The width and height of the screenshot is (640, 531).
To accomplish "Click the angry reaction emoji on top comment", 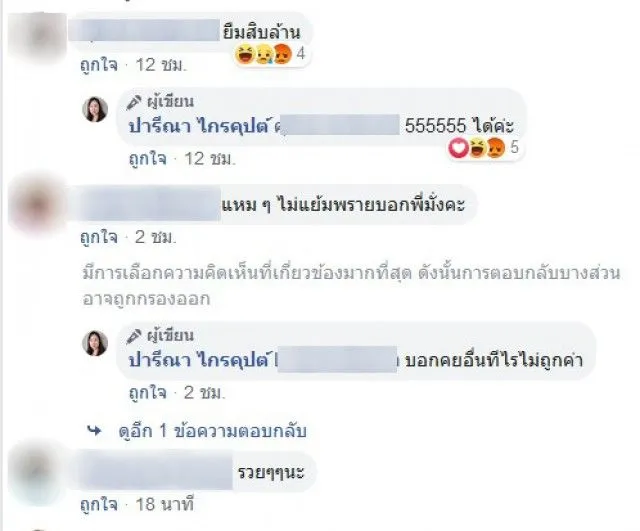I will point(282,54).
